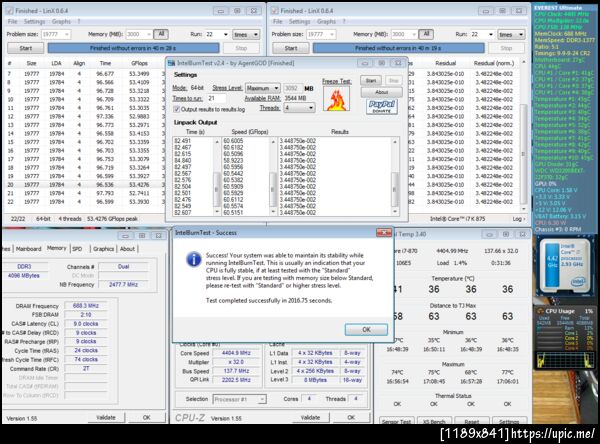This screenshot has height=444, width=600.
Task: Switch to the About tab in CPU-Z
Action: (127, 249)
